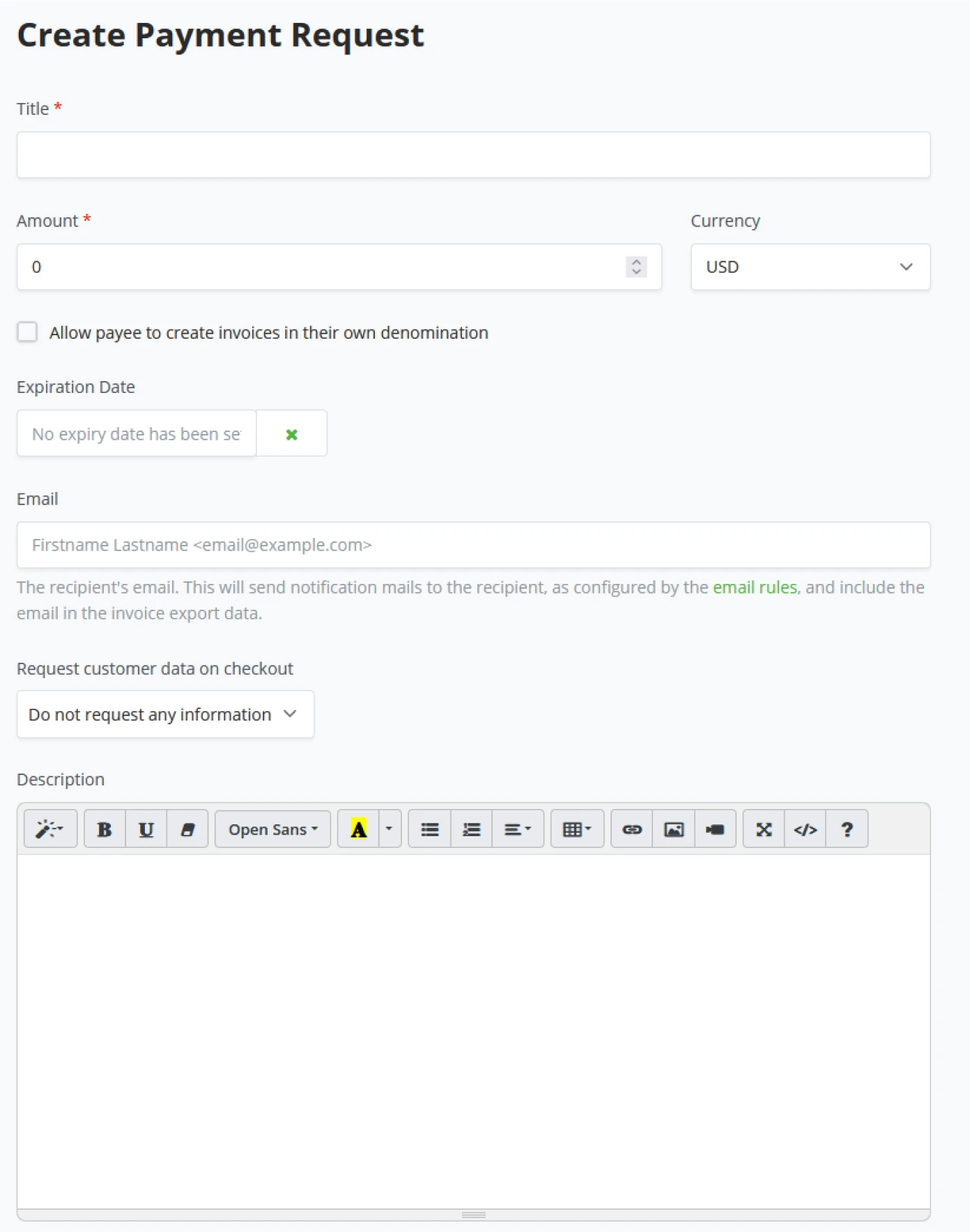
Task: Clear the expiration date with green X
Action: (291, 434)
